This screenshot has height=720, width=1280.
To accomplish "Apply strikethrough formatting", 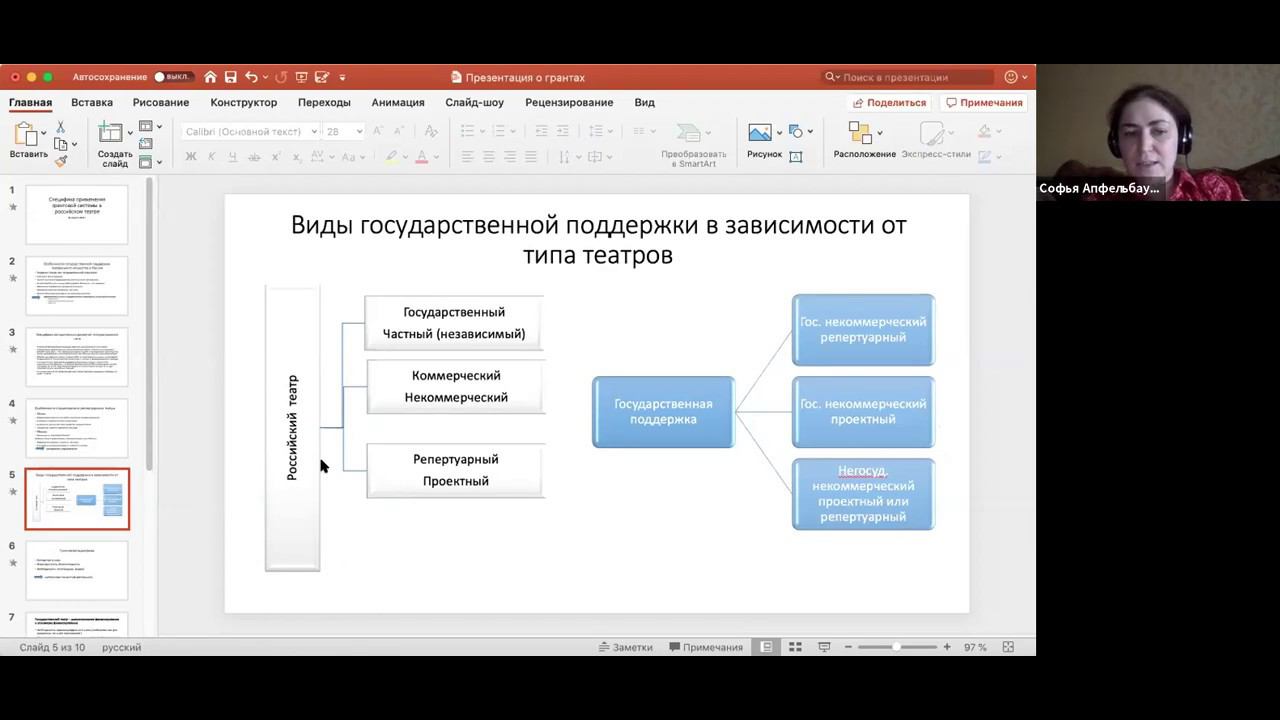I will [254, 157].
